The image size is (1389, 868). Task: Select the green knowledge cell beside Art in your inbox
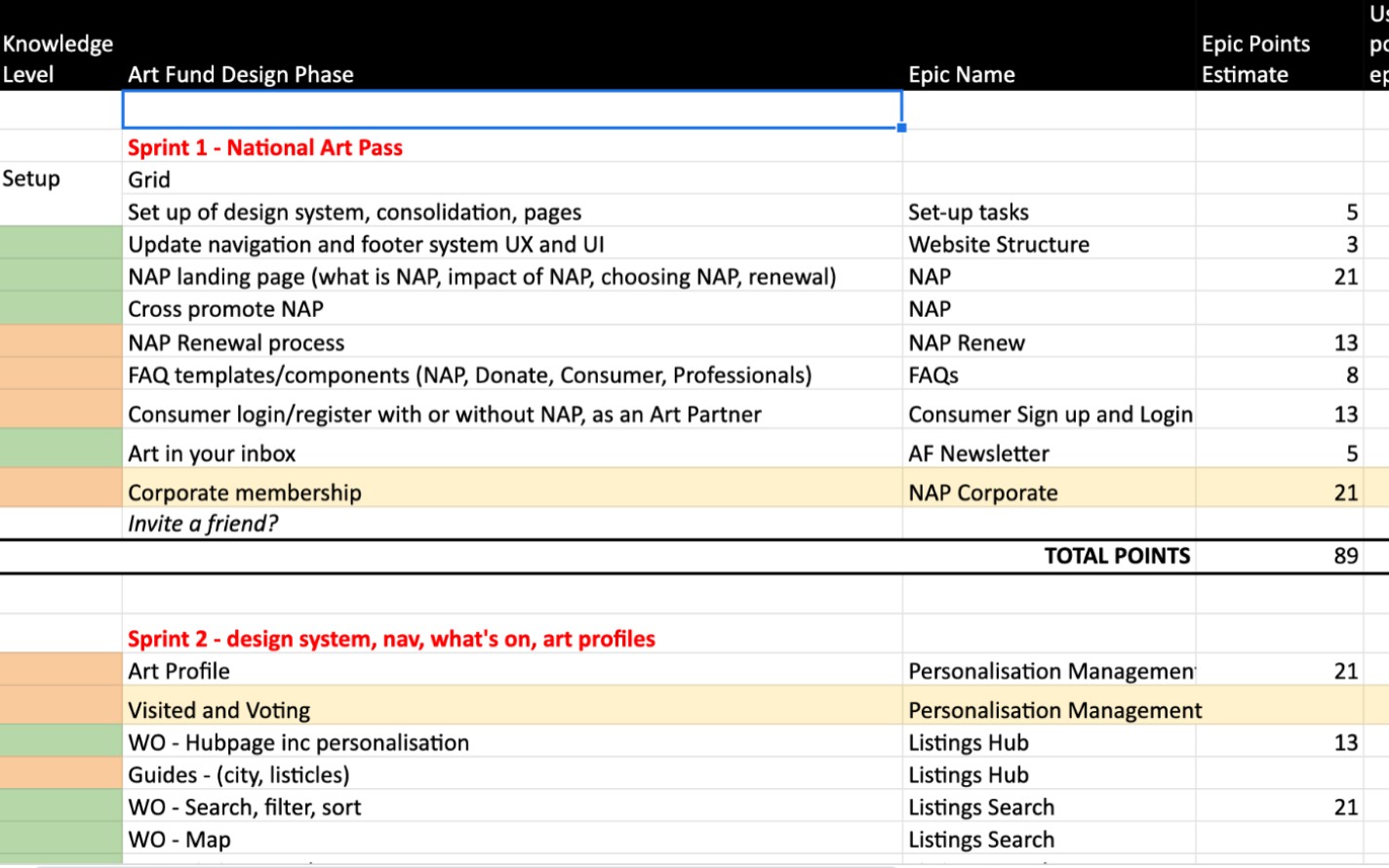click(x=60, y=449)
